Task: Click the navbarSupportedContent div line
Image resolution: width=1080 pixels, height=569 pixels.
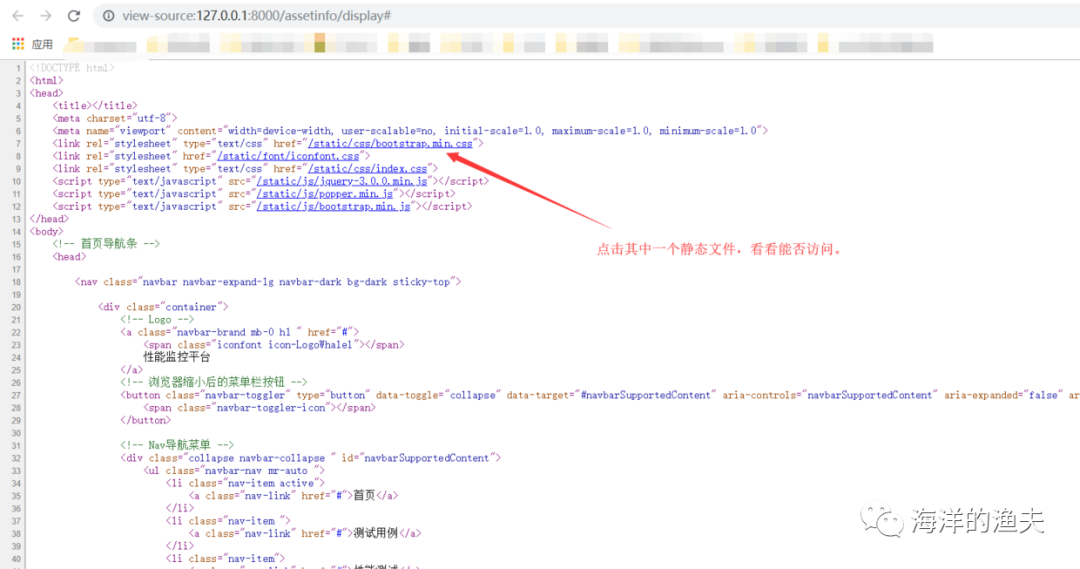Action: (x=311, y=458)
